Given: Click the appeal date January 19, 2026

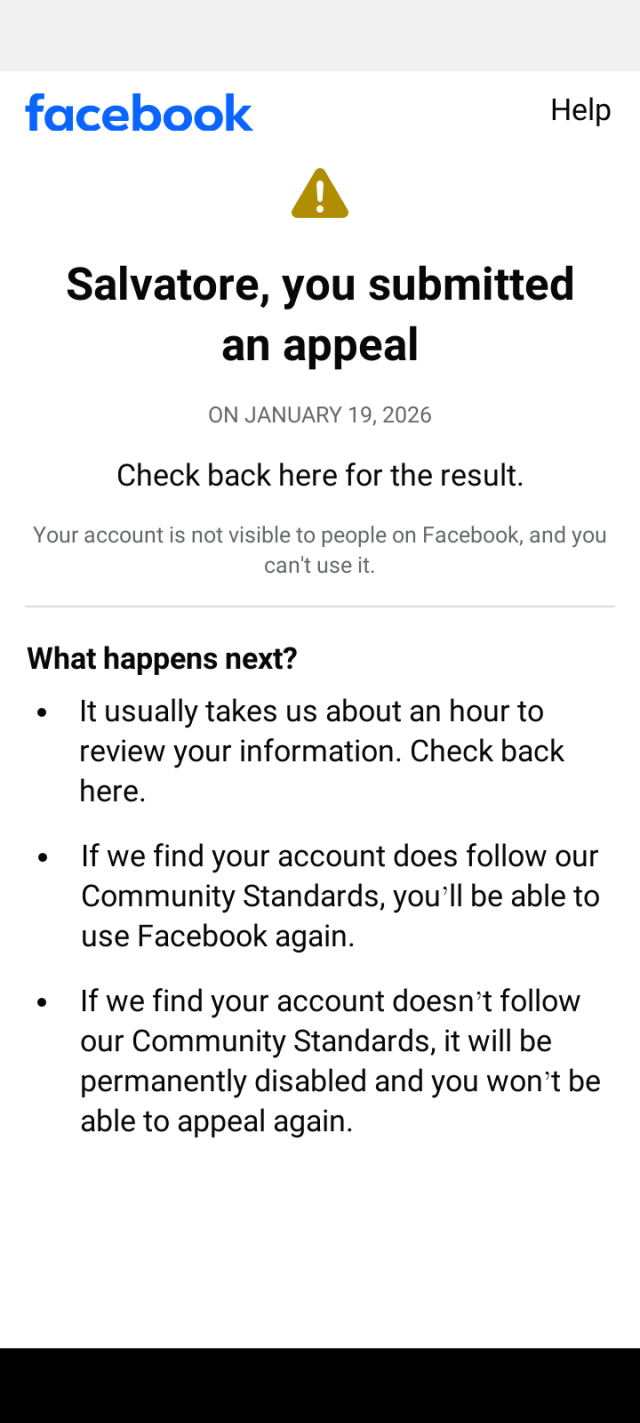Looking at the screenshot, I should tap(320, 415).
